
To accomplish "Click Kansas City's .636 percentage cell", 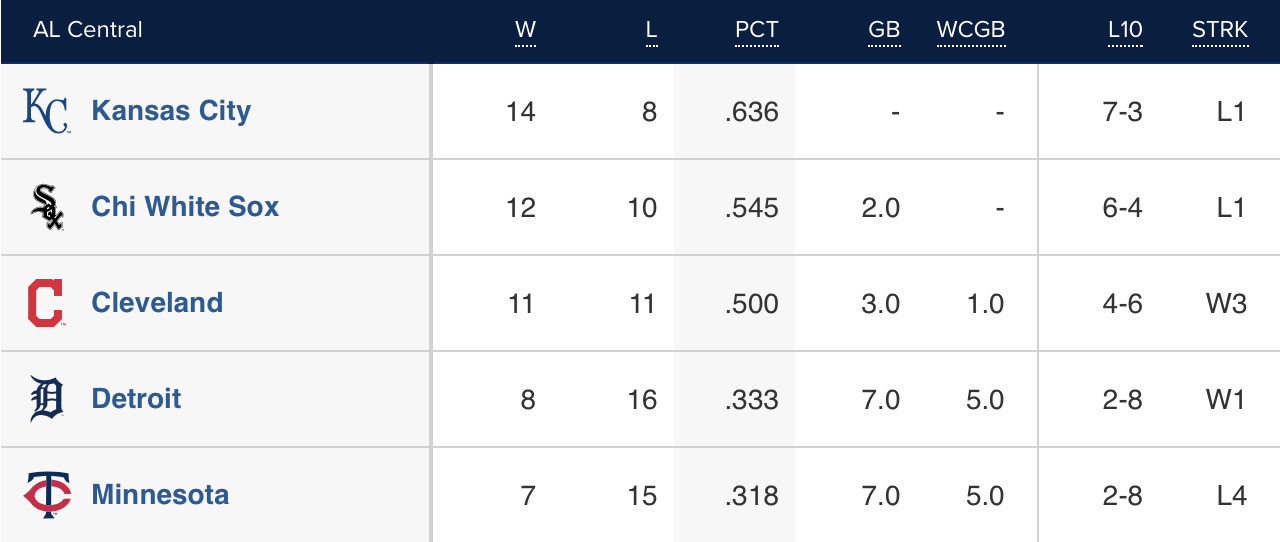I will point(752,111).
